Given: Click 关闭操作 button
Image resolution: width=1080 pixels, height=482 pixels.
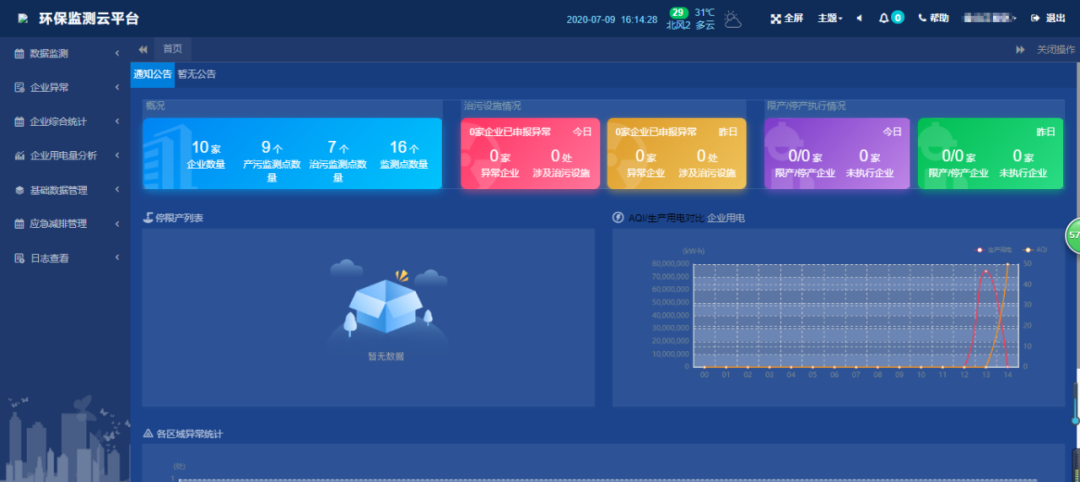Looking at the screenshot, I should (x=1055, y=49).
